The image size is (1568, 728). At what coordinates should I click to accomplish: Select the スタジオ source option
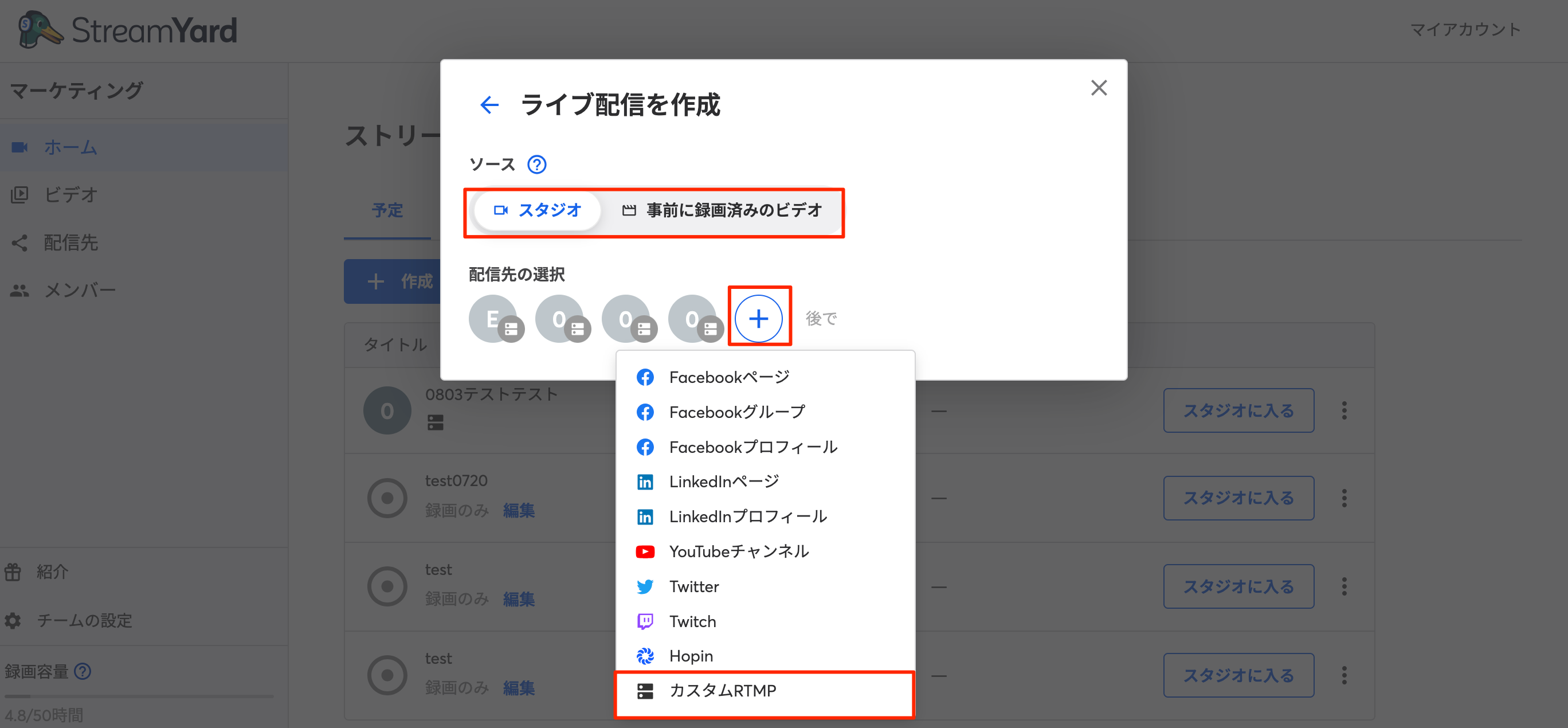click(538, 210)
